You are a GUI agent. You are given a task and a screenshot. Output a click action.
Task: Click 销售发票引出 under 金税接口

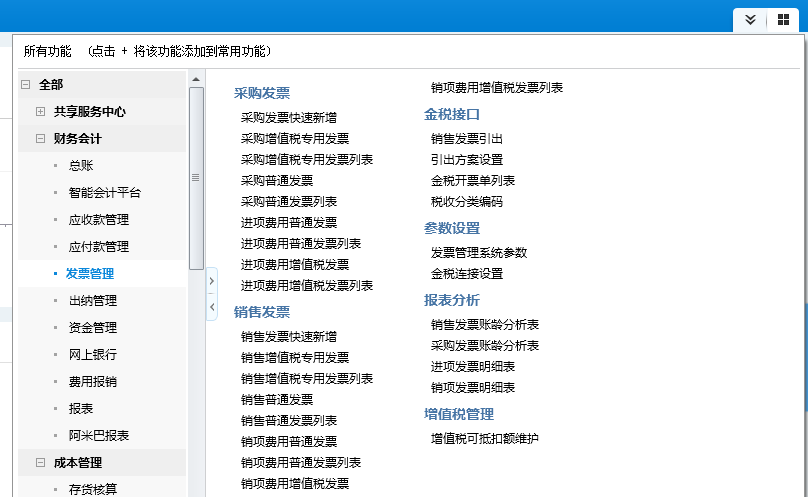pos(466,138)
